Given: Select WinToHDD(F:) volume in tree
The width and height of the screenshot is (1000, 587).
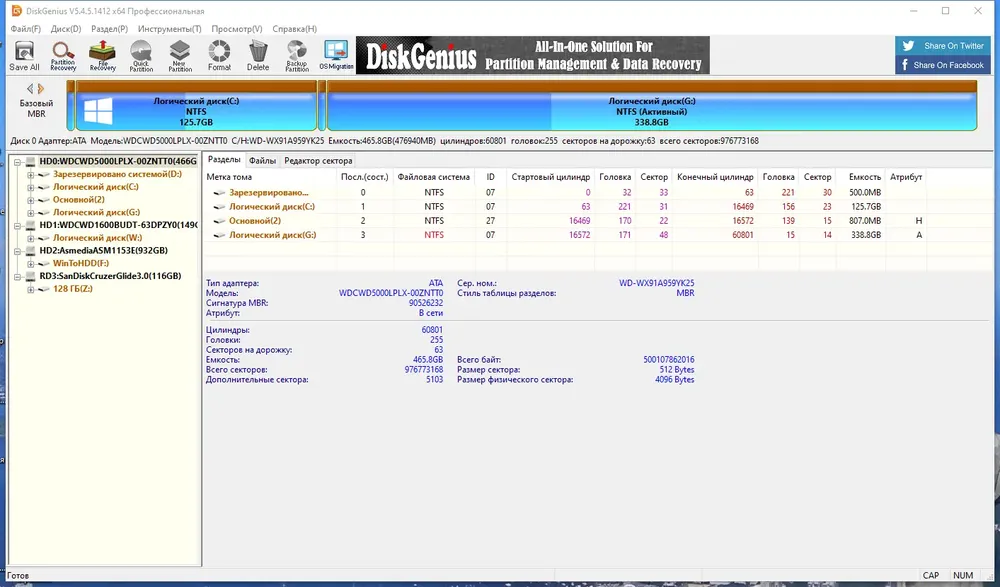Looking at the screenshot, I should point(81,264).
